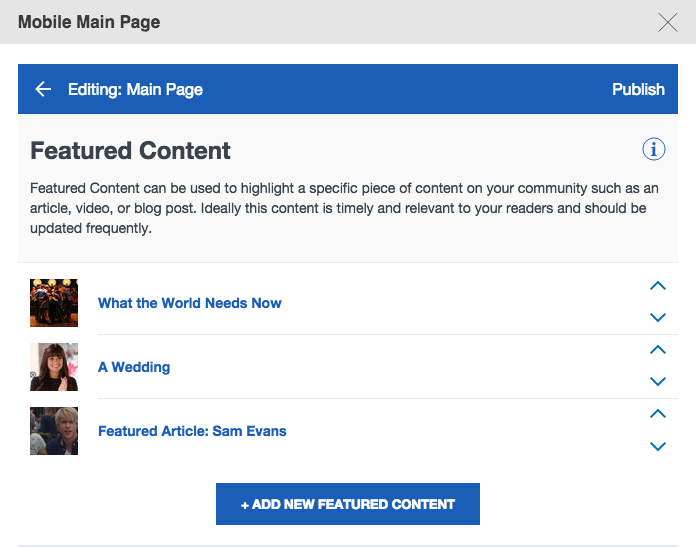Move 'What the World Needs Now' up
Screen dimensions: 696x547
(x=657, y=286)
